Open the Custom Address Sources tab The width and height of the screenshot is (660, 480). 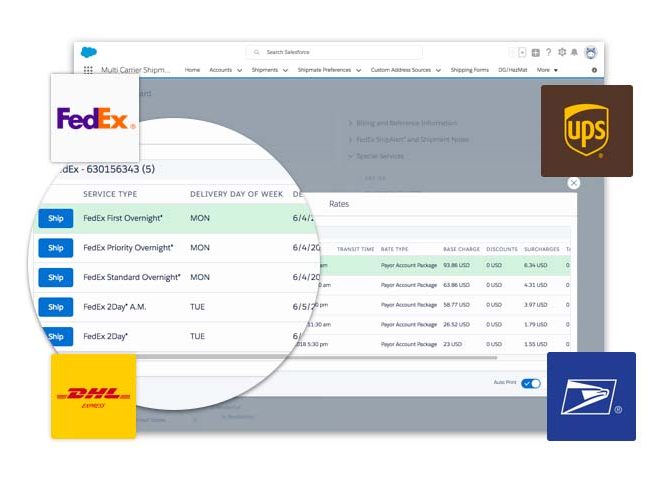coord(401,70)
